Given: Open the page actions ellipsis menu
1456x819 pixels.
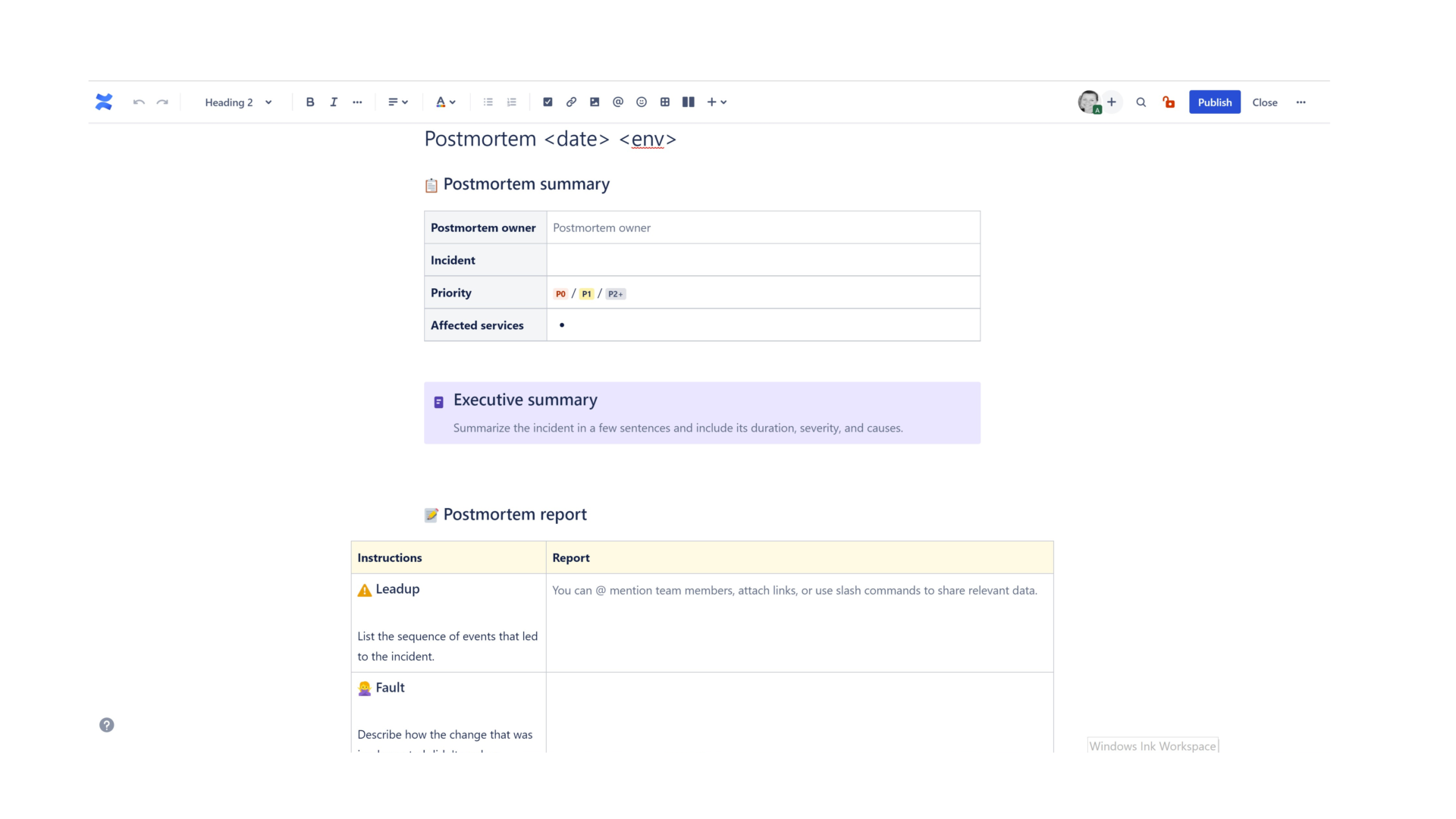Looking at the screenshot, I should click(1301, 102).
